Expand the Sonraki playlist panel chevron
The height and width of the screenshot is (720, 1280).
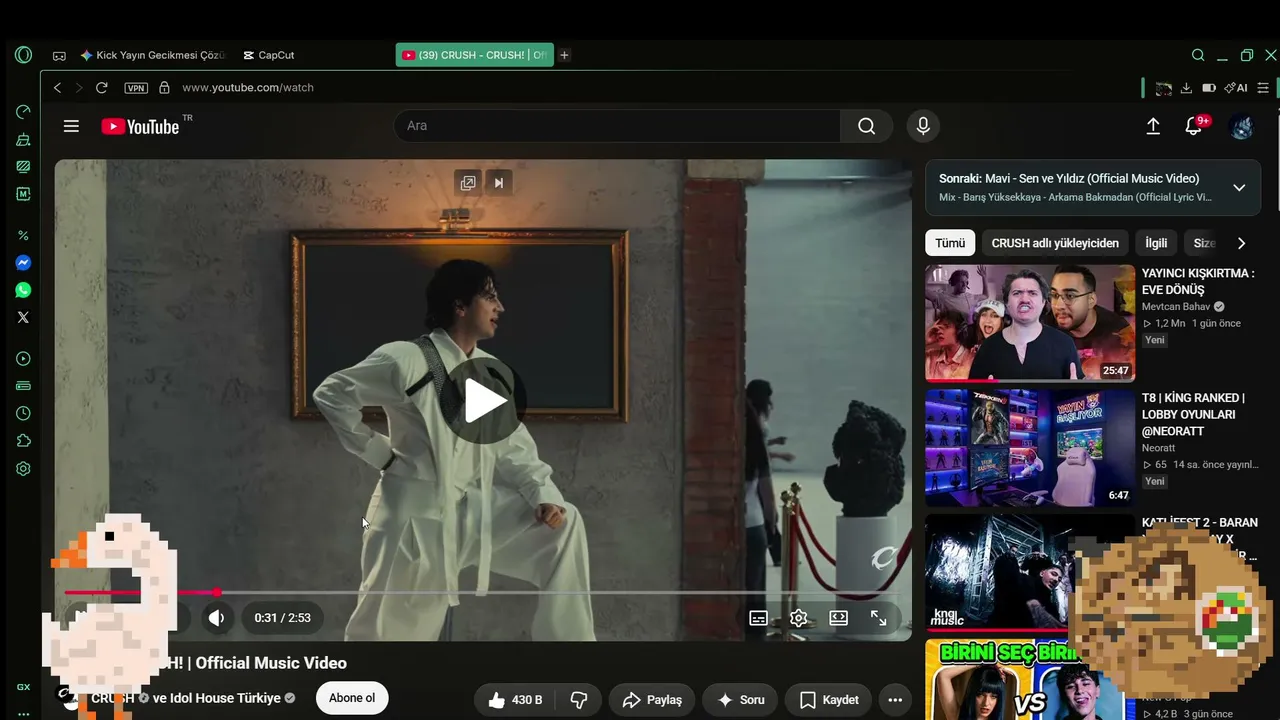[1239, 187]
